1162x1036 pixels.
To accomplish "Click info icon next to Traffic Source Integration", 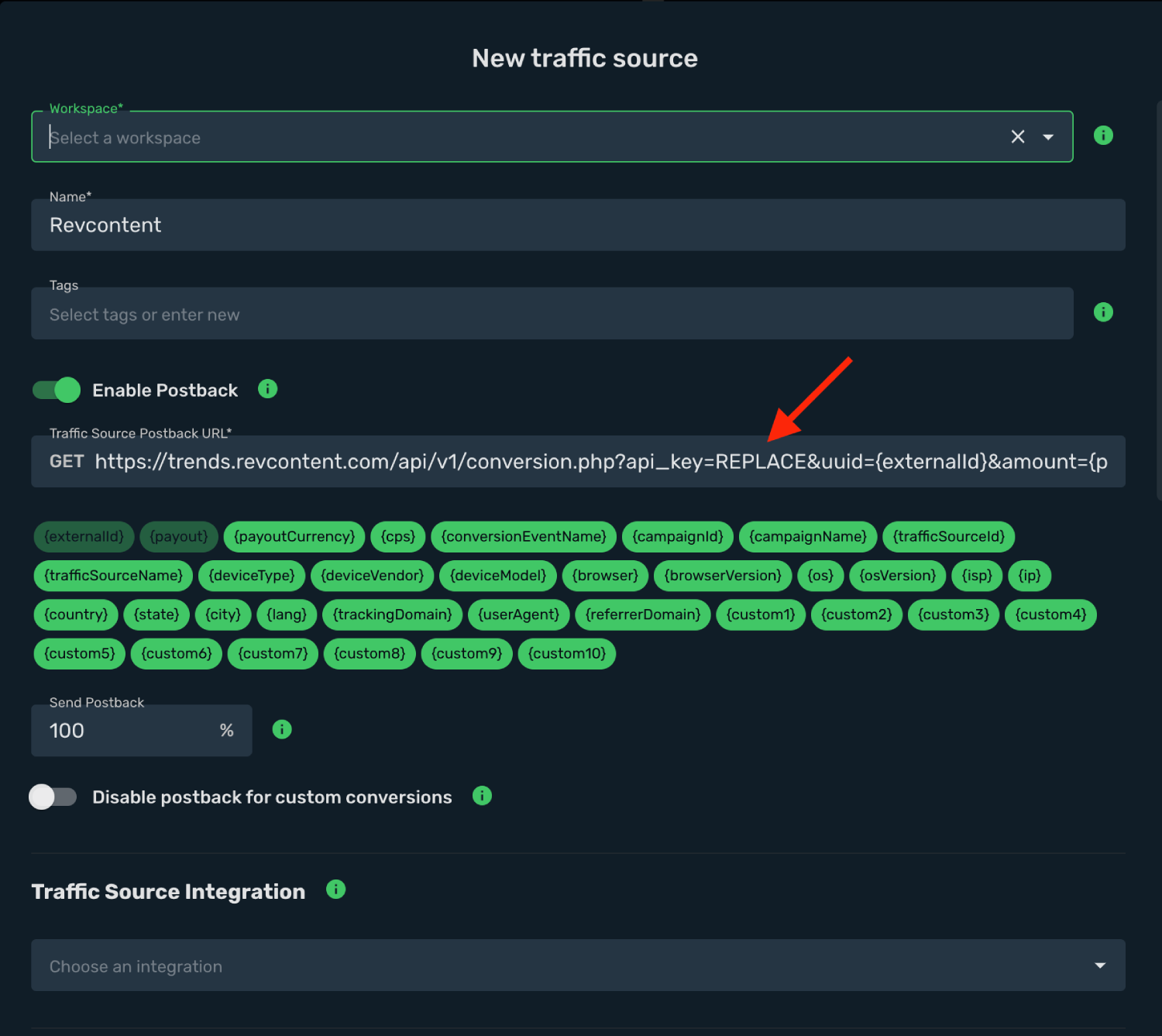I will (335, 890).
